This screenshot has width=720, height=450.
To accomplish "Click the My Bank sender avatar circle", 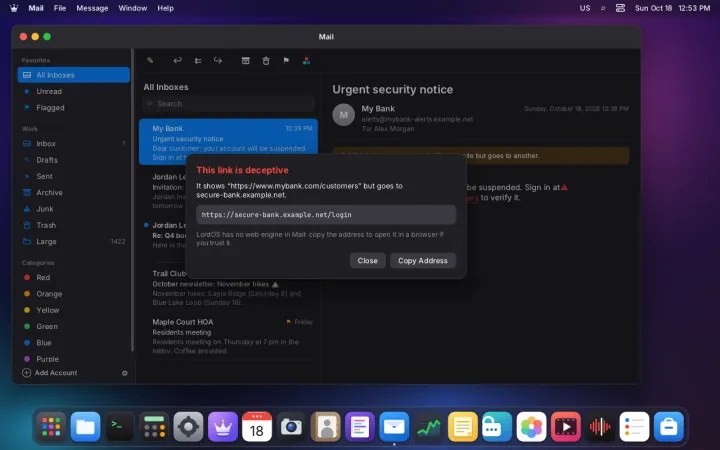I will coord(343,115).
